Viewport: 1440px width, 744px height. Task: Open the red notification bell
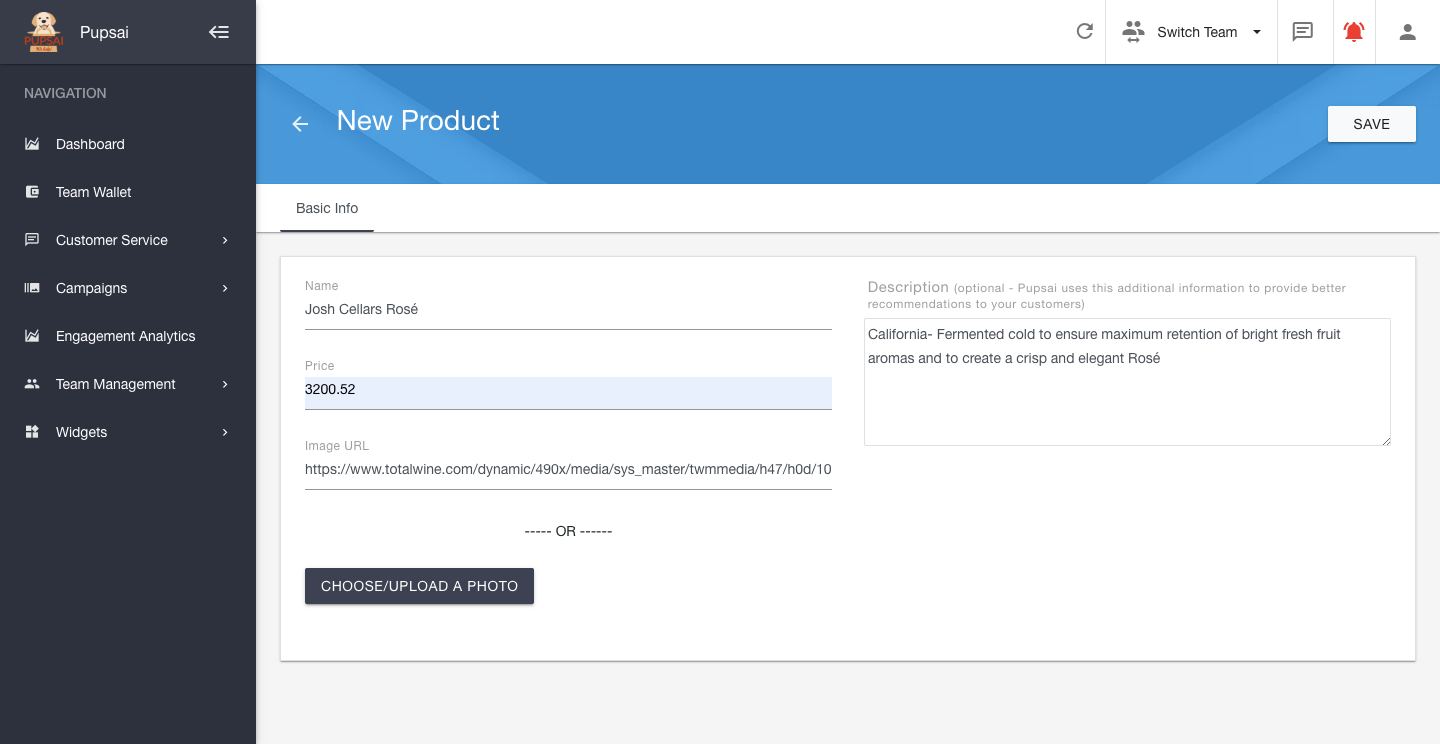coord(1354,32)
